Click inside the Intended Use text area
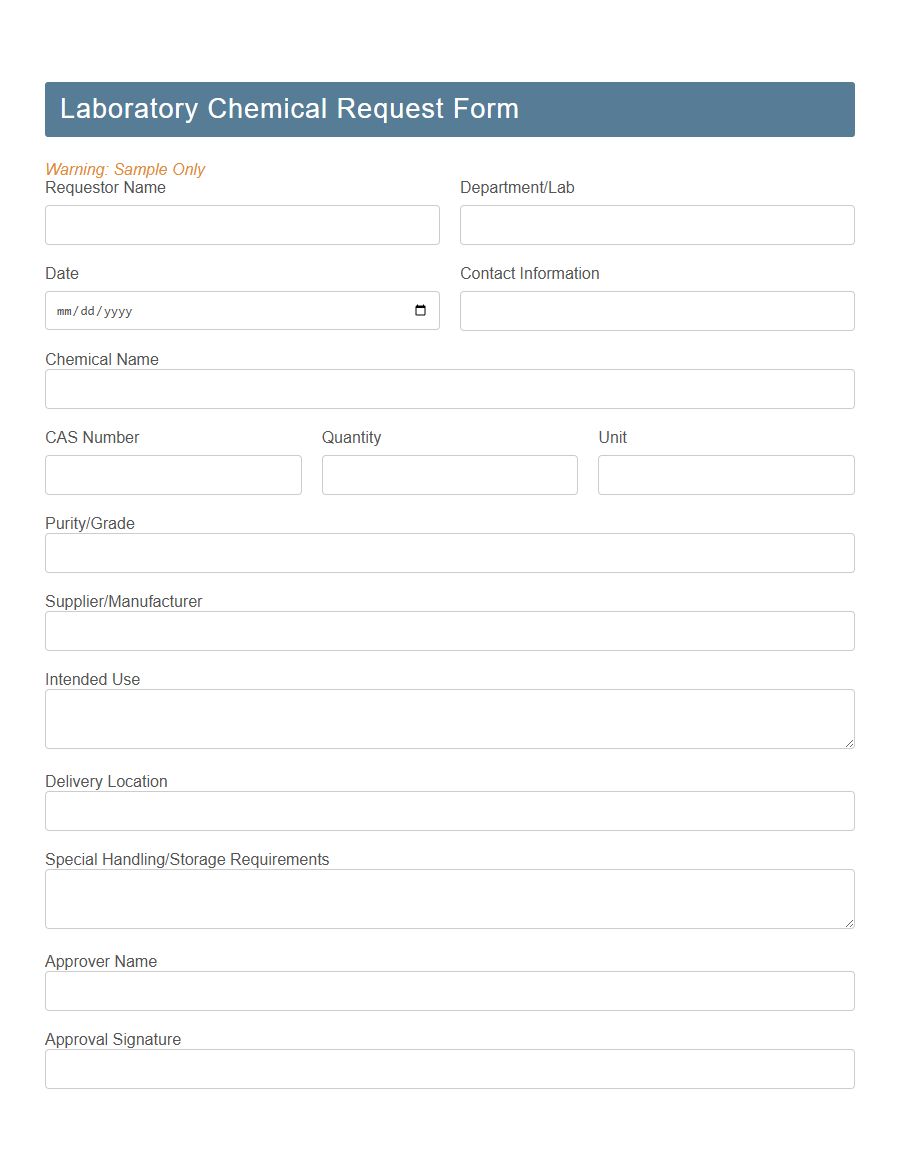Image resolution: width=900 pixels, height=1153 pixels. pos(449,717)
